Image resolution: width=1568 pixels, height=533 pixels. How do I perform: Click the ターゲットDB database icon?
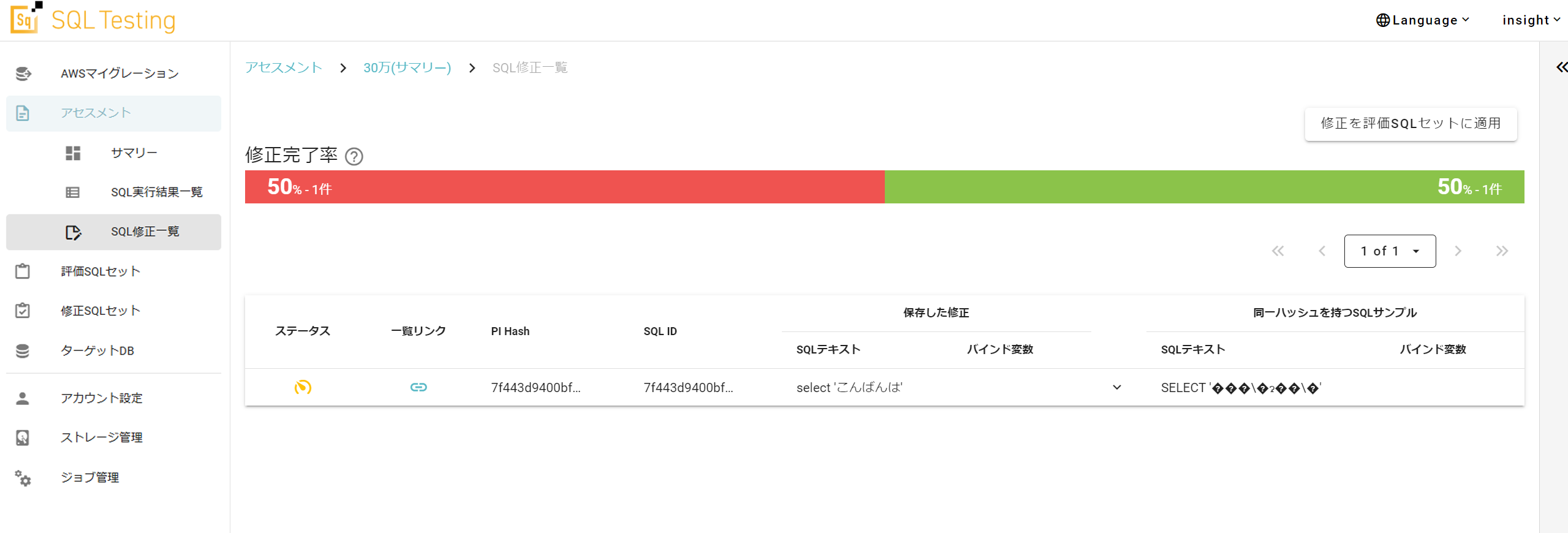point(23,350)
